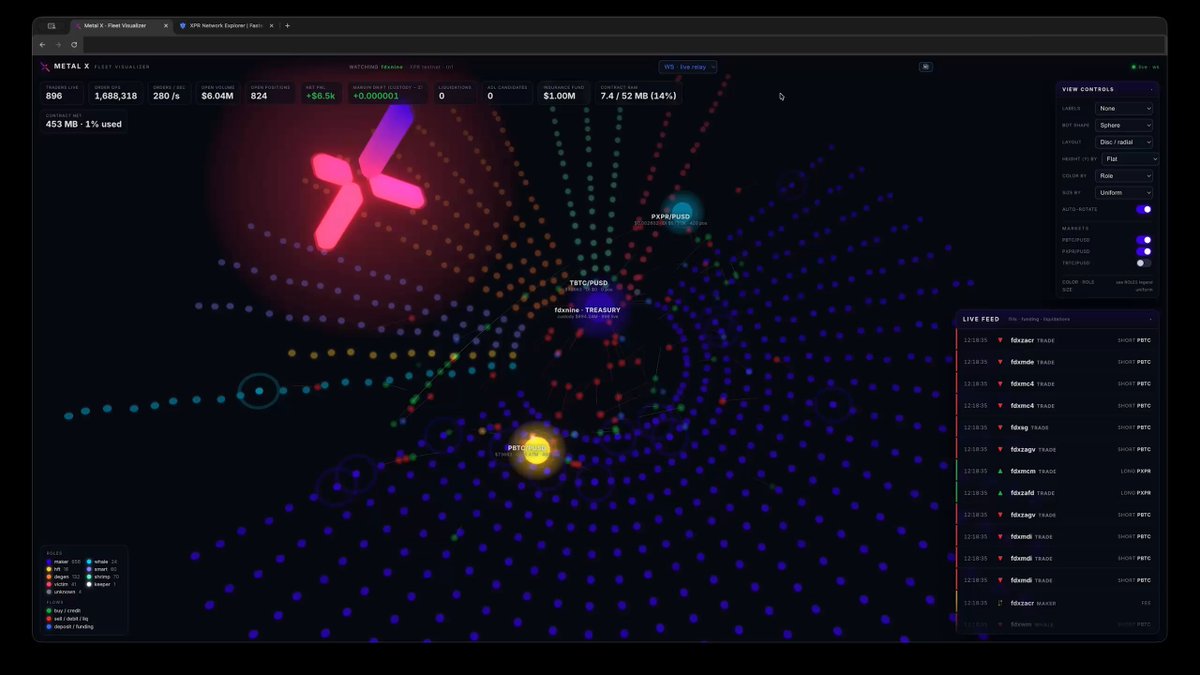Click the Net PnL +$6.5k stat card
The width and height of the screenshot is (1200, 675).
320,93
